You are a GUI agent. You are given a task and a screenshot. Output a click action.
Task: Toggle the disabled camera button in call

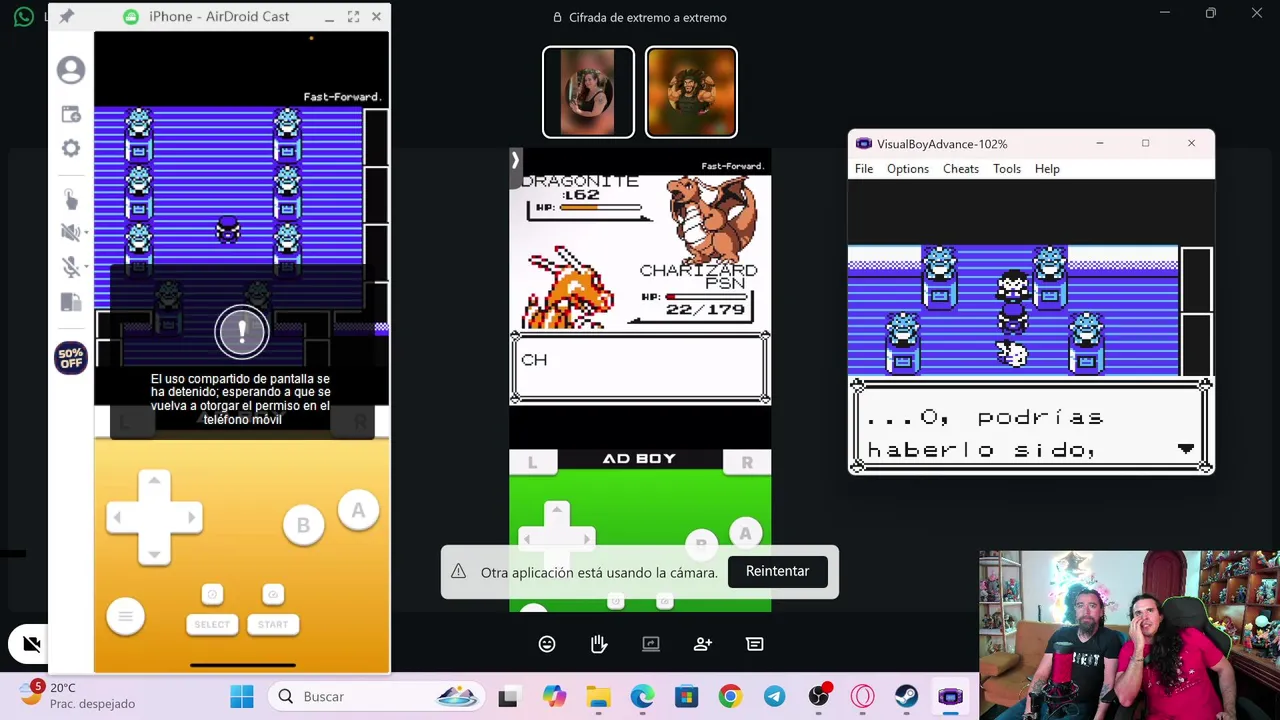30,644
